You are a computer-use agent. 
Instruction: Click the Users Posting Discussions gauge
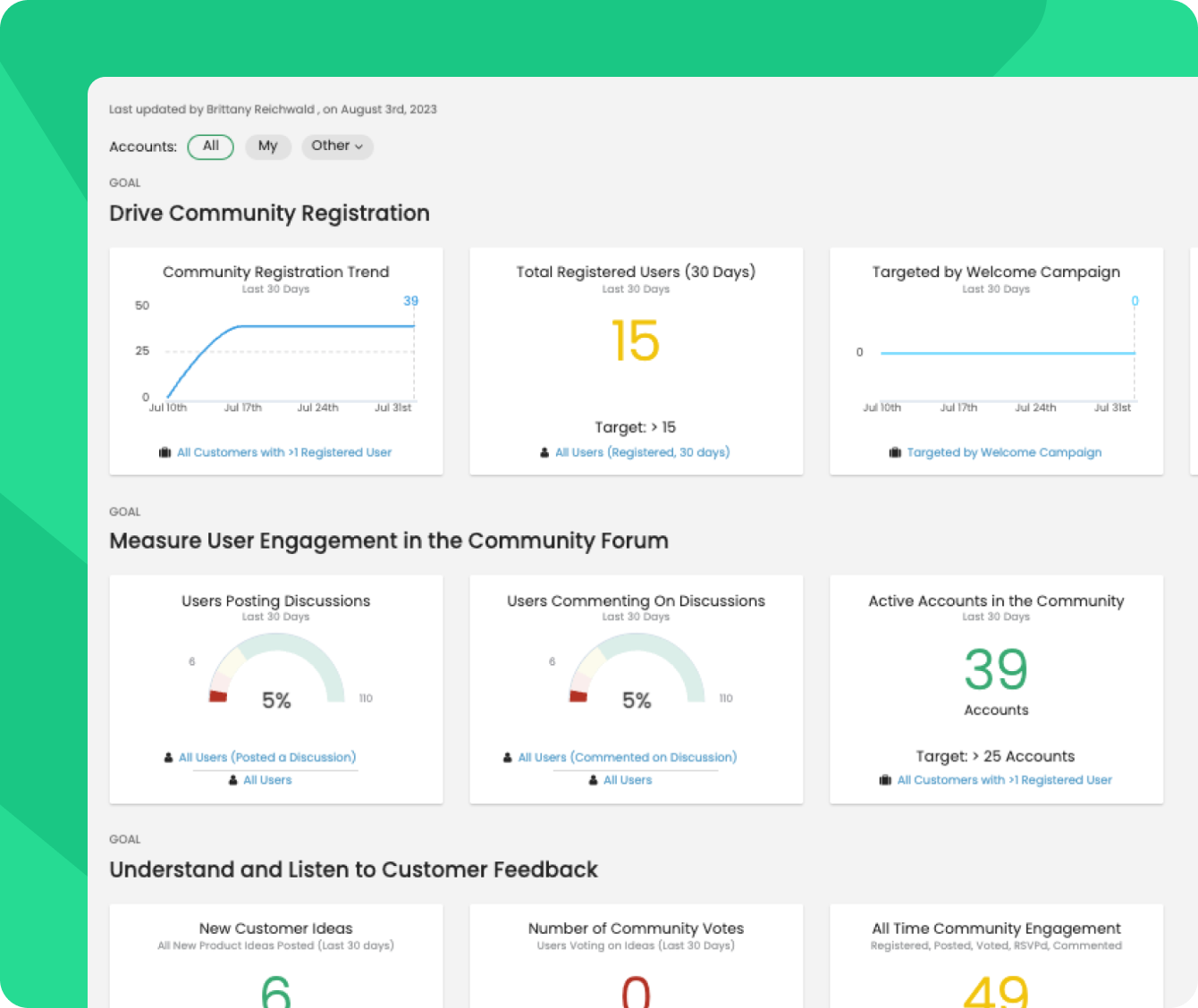pyautogui.click(x=276, y=670)
